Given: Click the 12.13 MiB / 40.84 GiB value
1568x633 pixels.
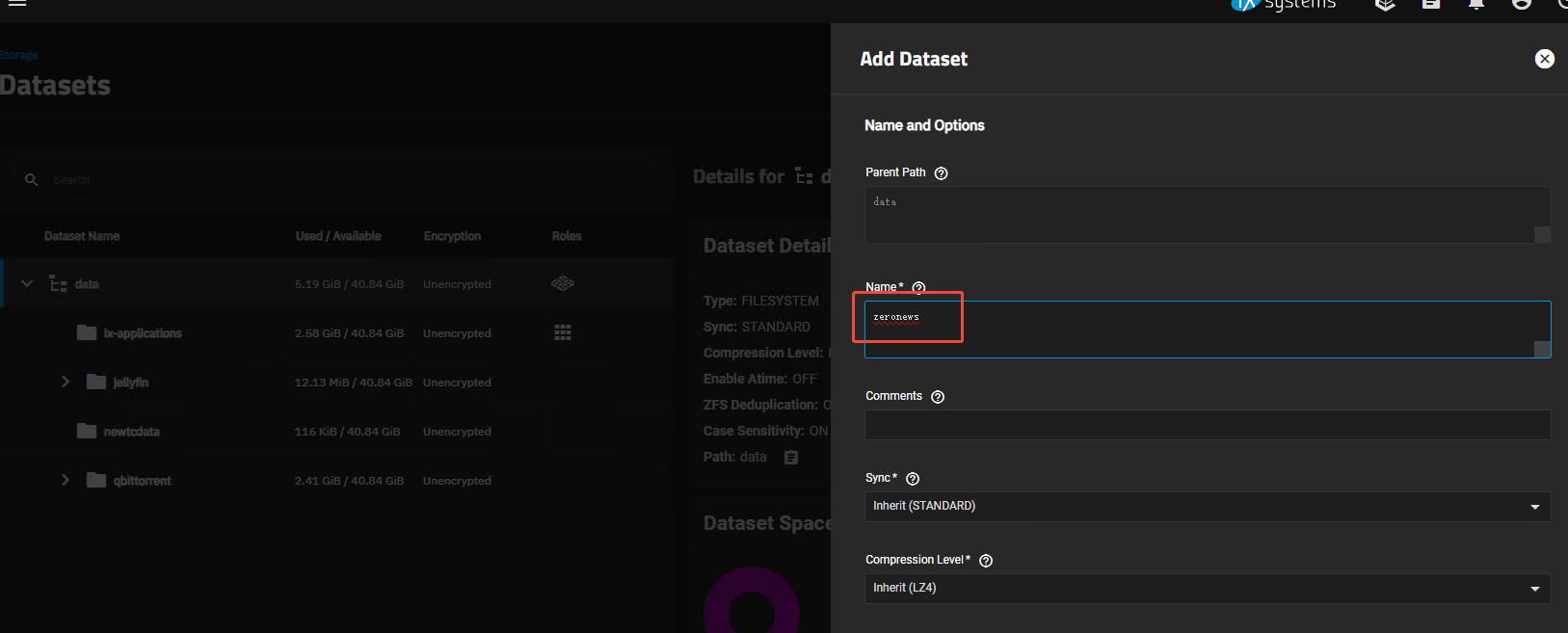Looking at the screenshot, I should pos(354,382).
